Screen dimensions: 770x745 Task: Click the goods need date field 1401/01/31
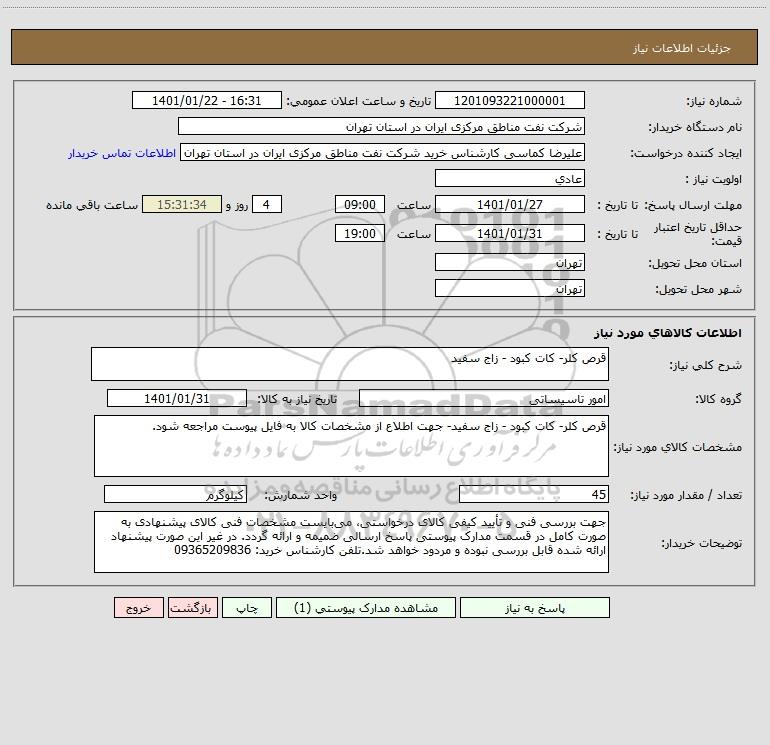point(177,398)
